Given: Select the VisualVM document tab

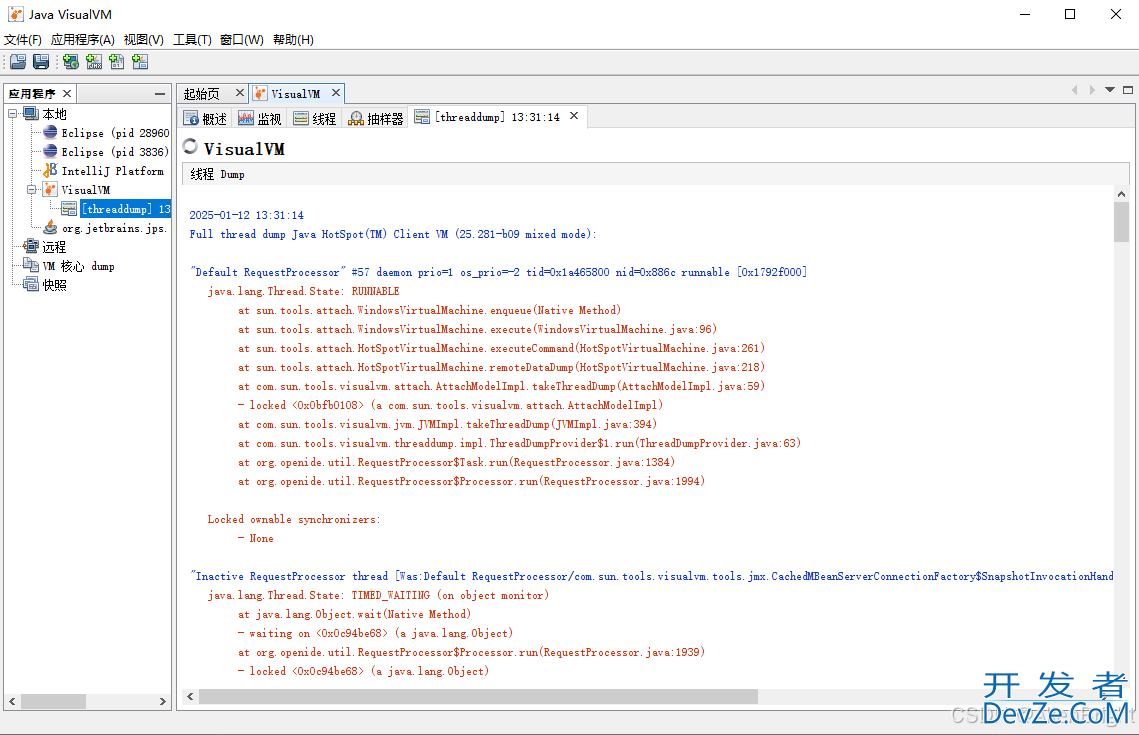Looking at the screenshot, I should [295, 94].
